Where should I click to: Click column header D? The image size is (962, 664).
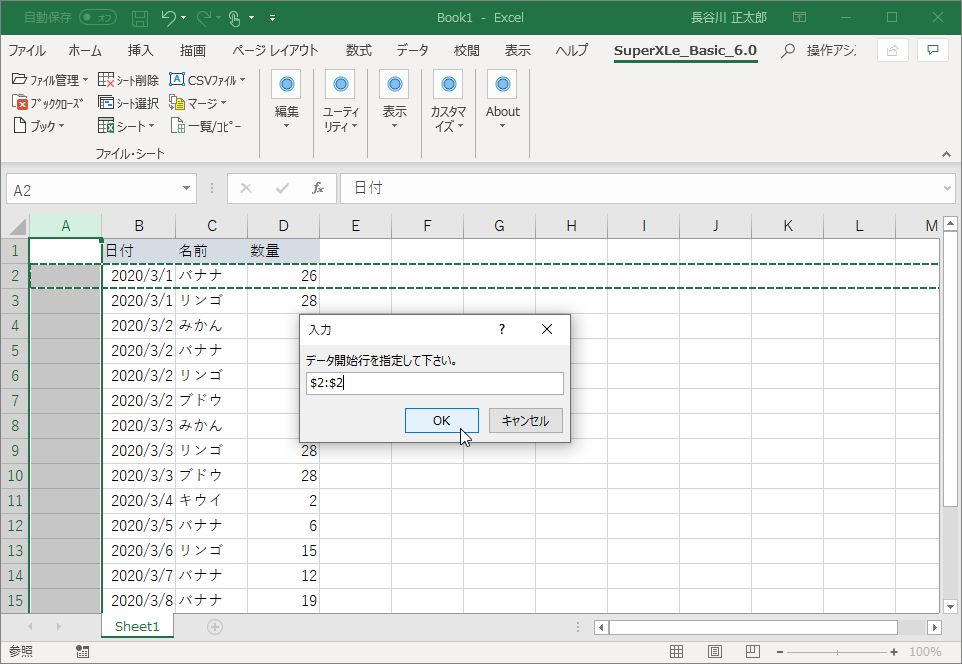283,226
